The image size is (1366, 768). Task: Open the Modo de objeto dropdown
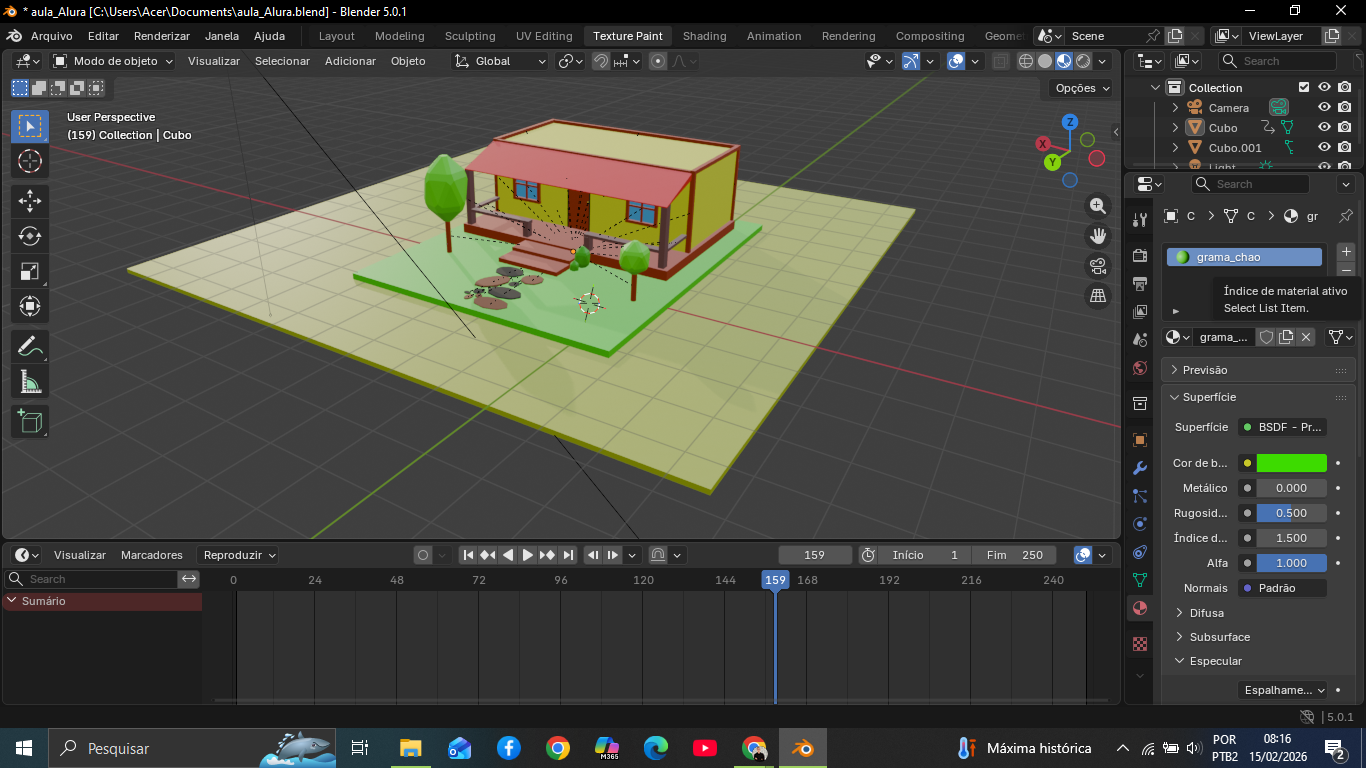(x=115, y=61)
